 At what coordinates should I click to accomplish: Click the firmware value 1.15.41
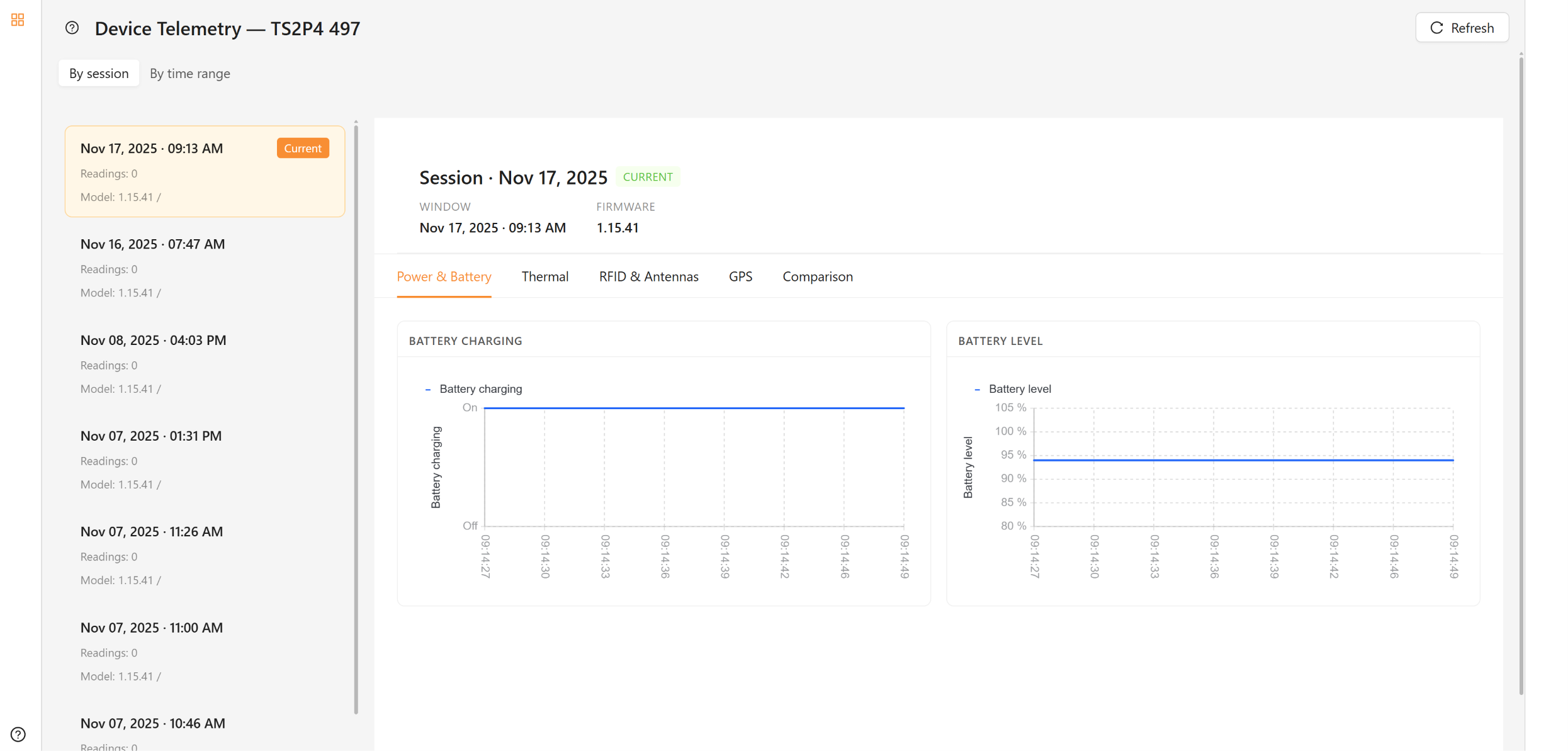tap(618, 228)
